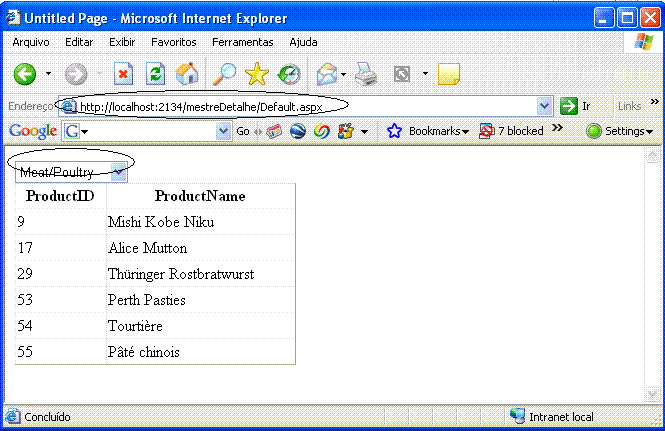Click the colorful swirl icon on Google toolbar

[x=322, y=131]
